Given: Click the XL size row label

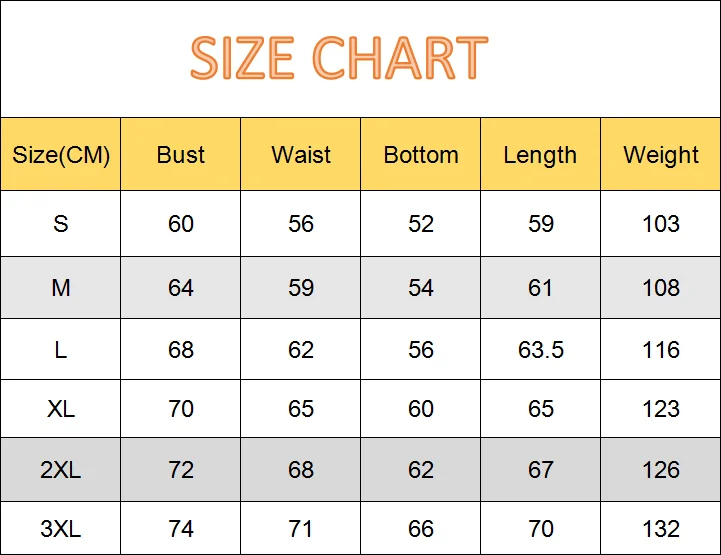Looking at the screenshot, I should click(x=61, y=409).
